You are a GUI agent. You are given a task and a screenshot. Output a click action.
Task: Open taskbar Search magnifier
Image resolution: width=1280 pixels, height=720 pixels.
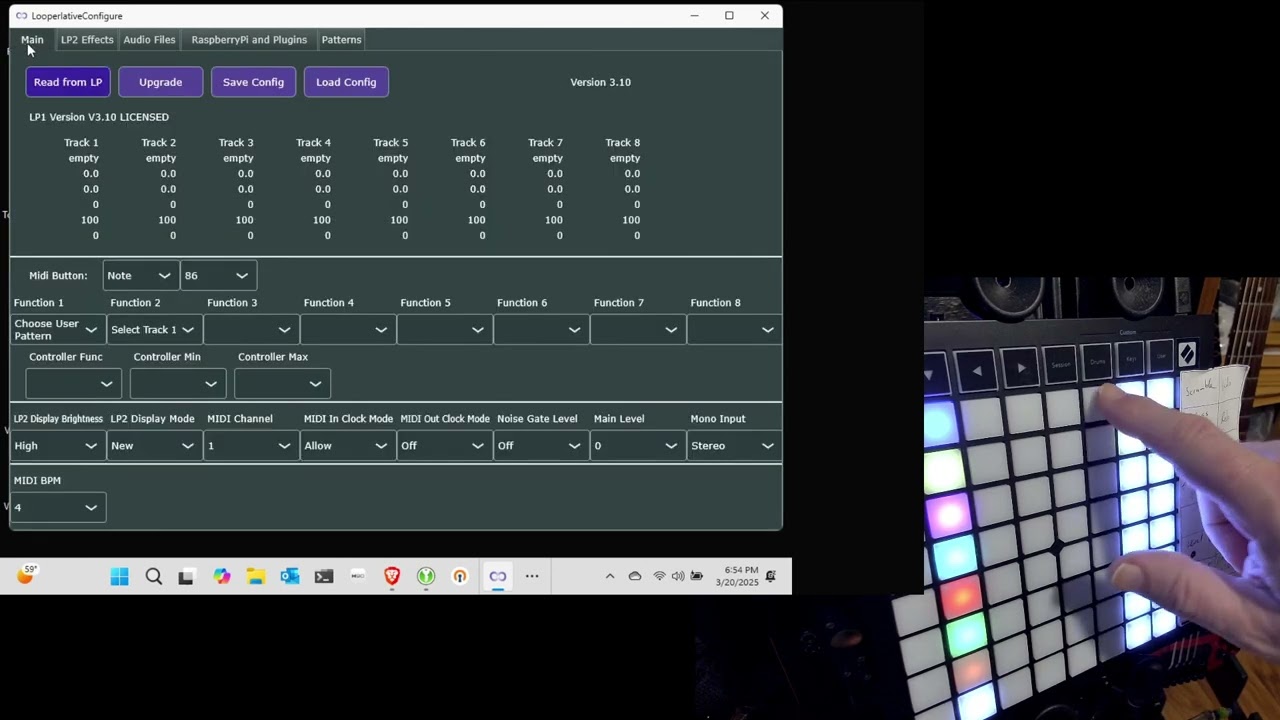coord(154,576)
